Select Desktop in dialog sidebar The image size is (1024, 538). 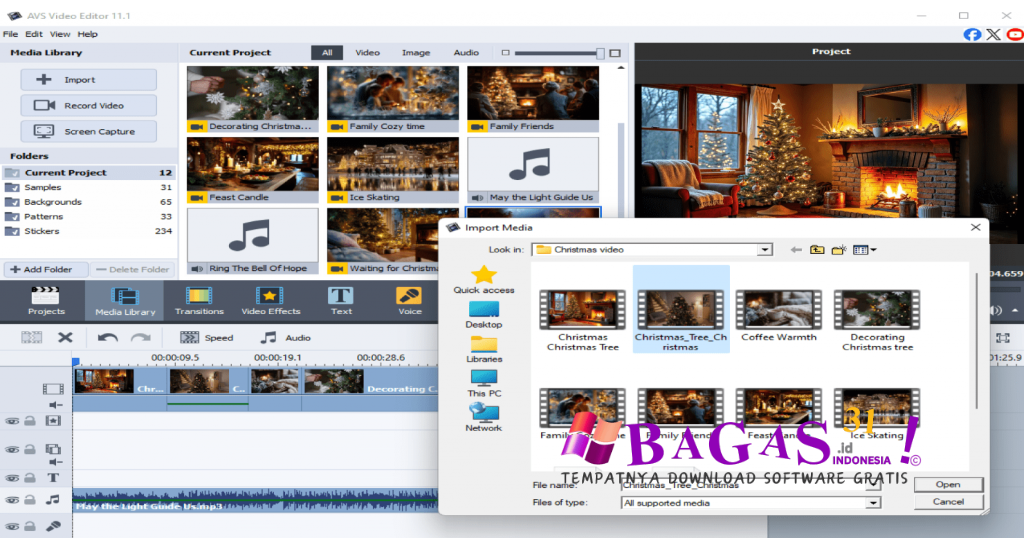coord(484,315)
